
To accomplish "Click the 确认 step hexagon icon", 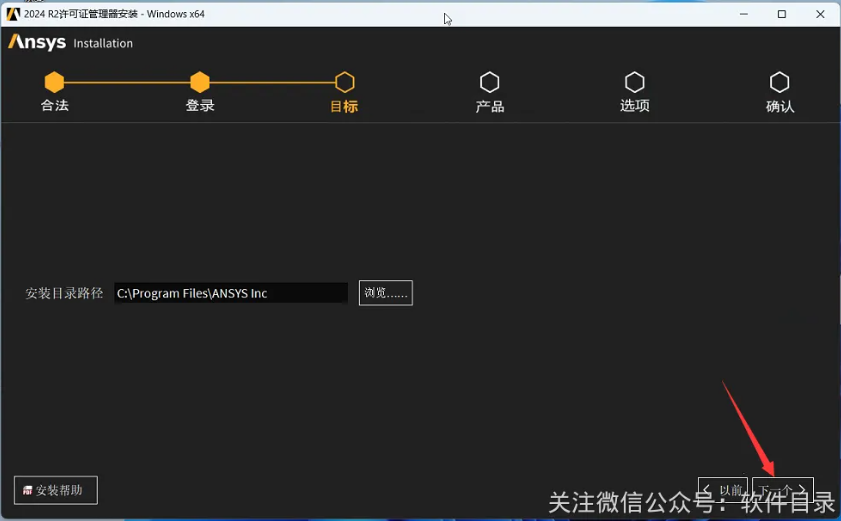I will pyautogui.click(x=779, y=82).
